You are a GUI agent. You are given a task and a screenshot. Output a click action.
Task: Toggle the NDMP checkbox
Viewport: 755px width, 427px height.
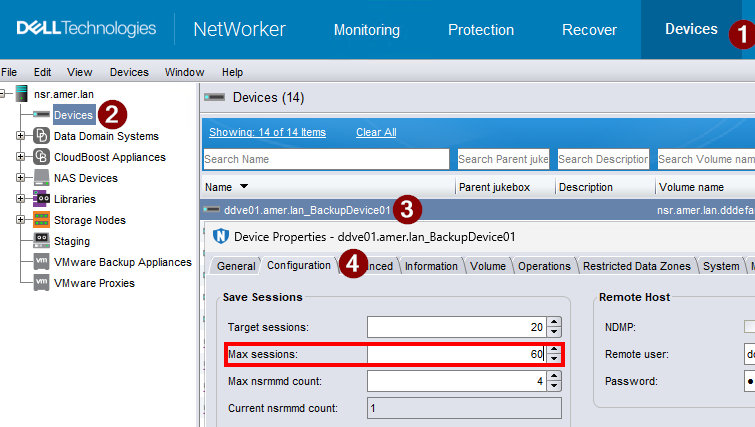(749, 326)
